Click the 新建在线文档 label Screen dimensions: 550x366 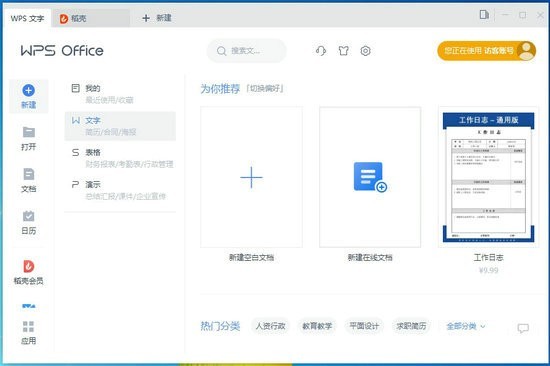pyautogui.click(x=370, y=258)
